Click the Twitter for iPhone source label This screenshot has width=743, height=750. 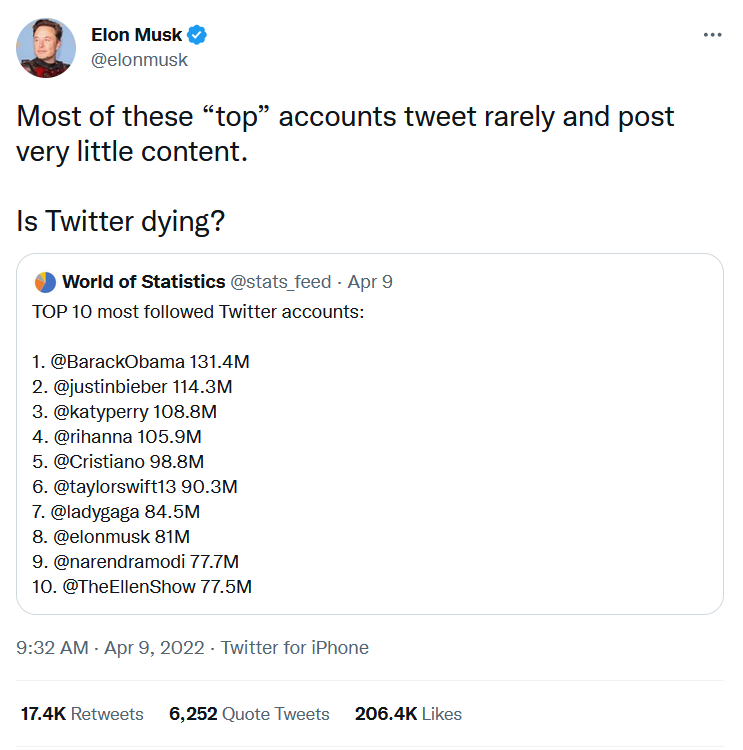(x=295, y=648)
